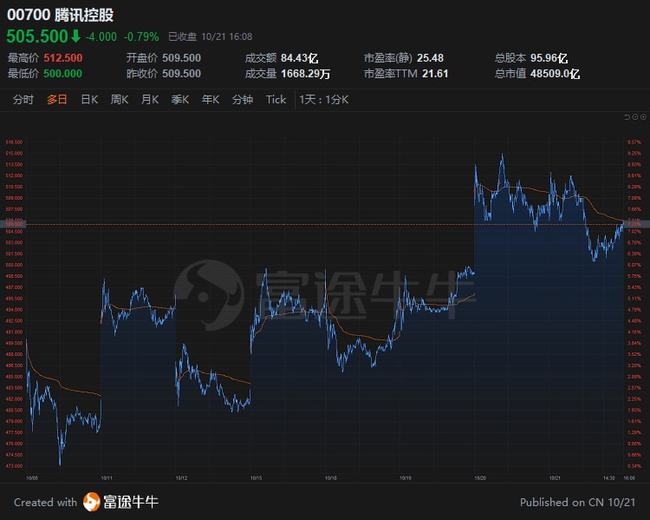Click the Created with text in footer
The height and width of the screenshot is (520, 650).
[x=45, y=502]
